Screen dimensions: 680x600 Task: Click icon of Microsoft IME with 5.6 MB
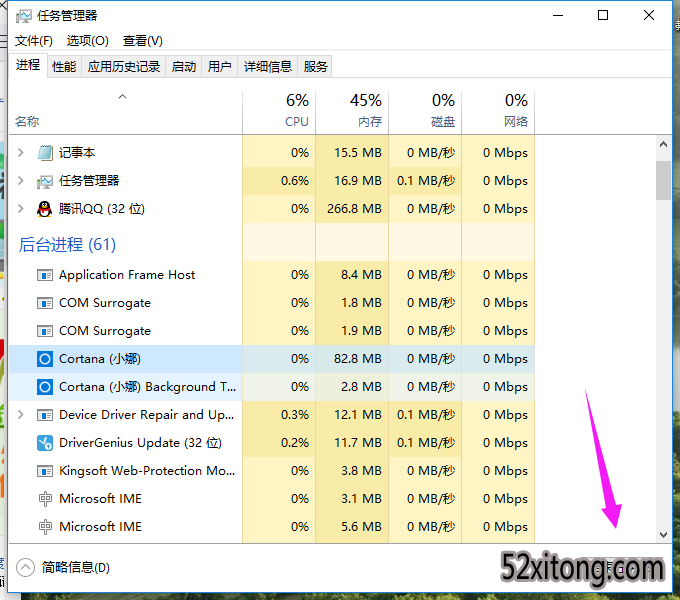point(45,527)
